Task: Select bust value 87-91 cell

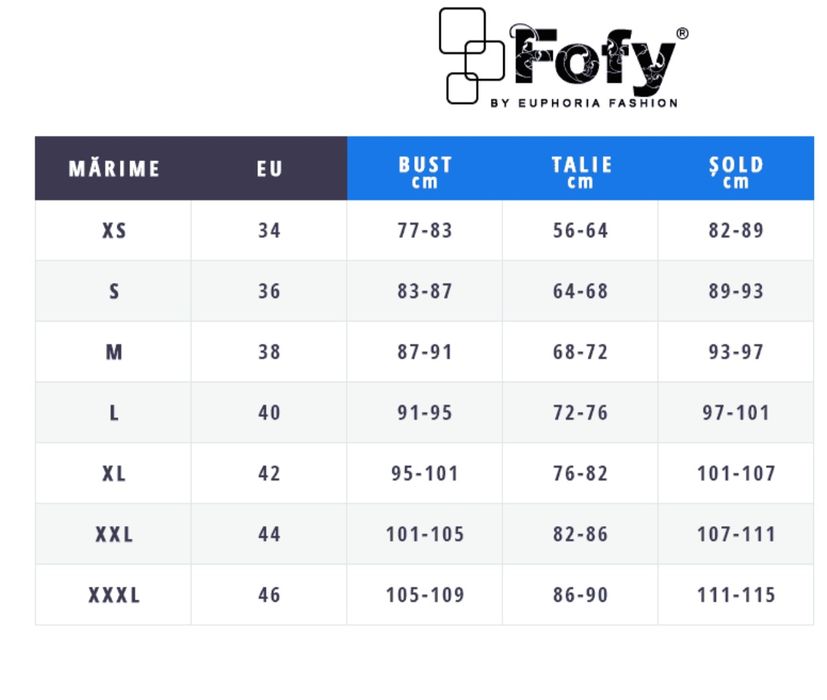Action: [425, 352]
